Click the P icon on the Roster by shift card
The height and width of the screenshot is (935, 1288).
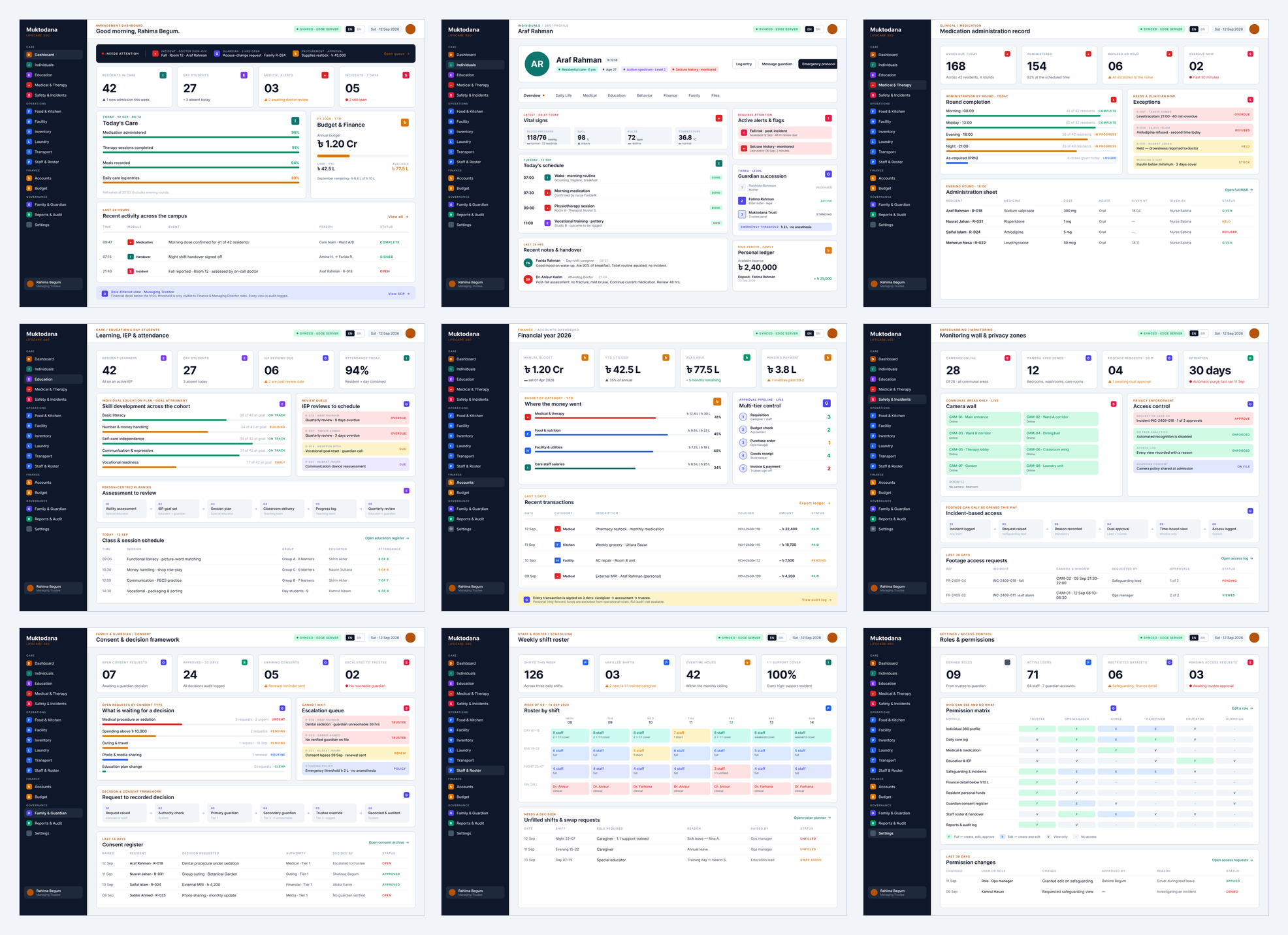[828, 708]
